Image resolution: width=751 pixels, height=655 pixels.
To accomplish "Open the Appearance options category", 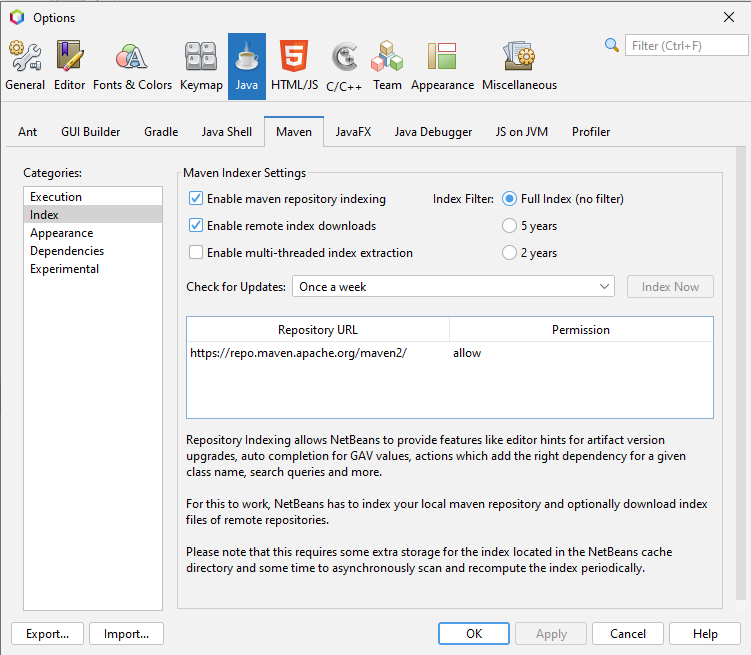I will click(x=442, y=66).
